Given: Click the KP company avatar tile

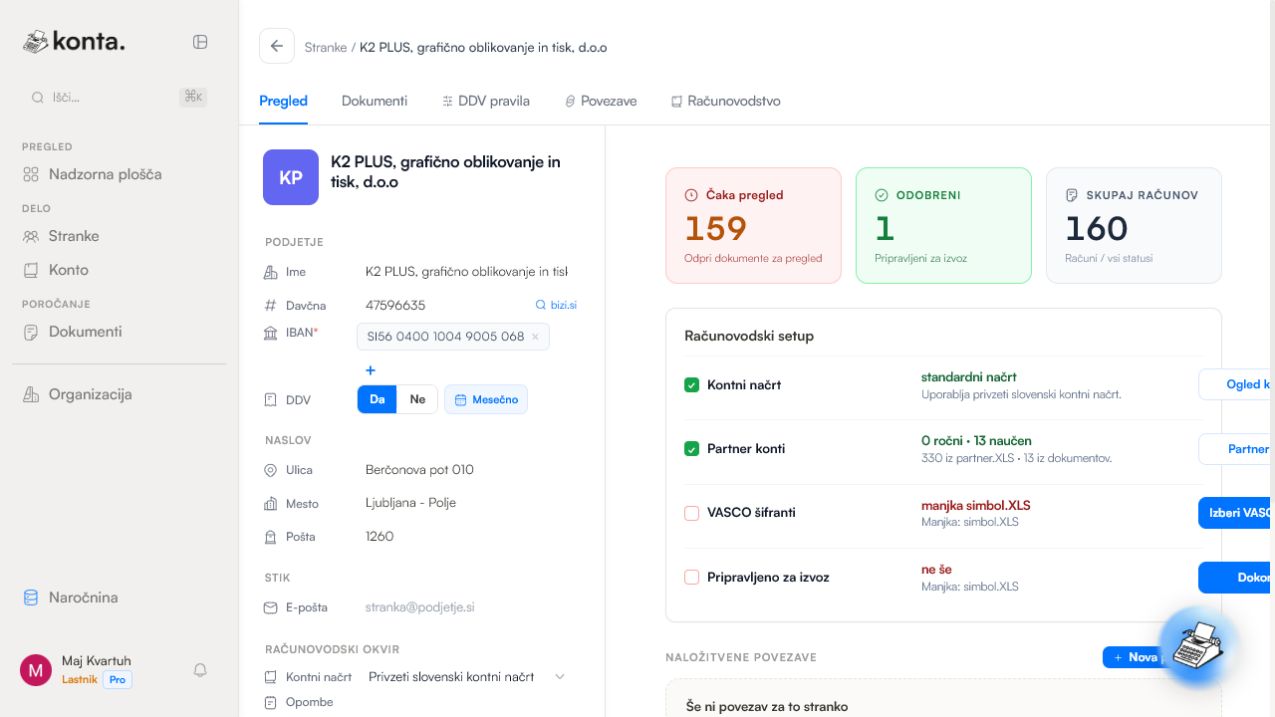Looking at the screenshot, I should point(291,177).
